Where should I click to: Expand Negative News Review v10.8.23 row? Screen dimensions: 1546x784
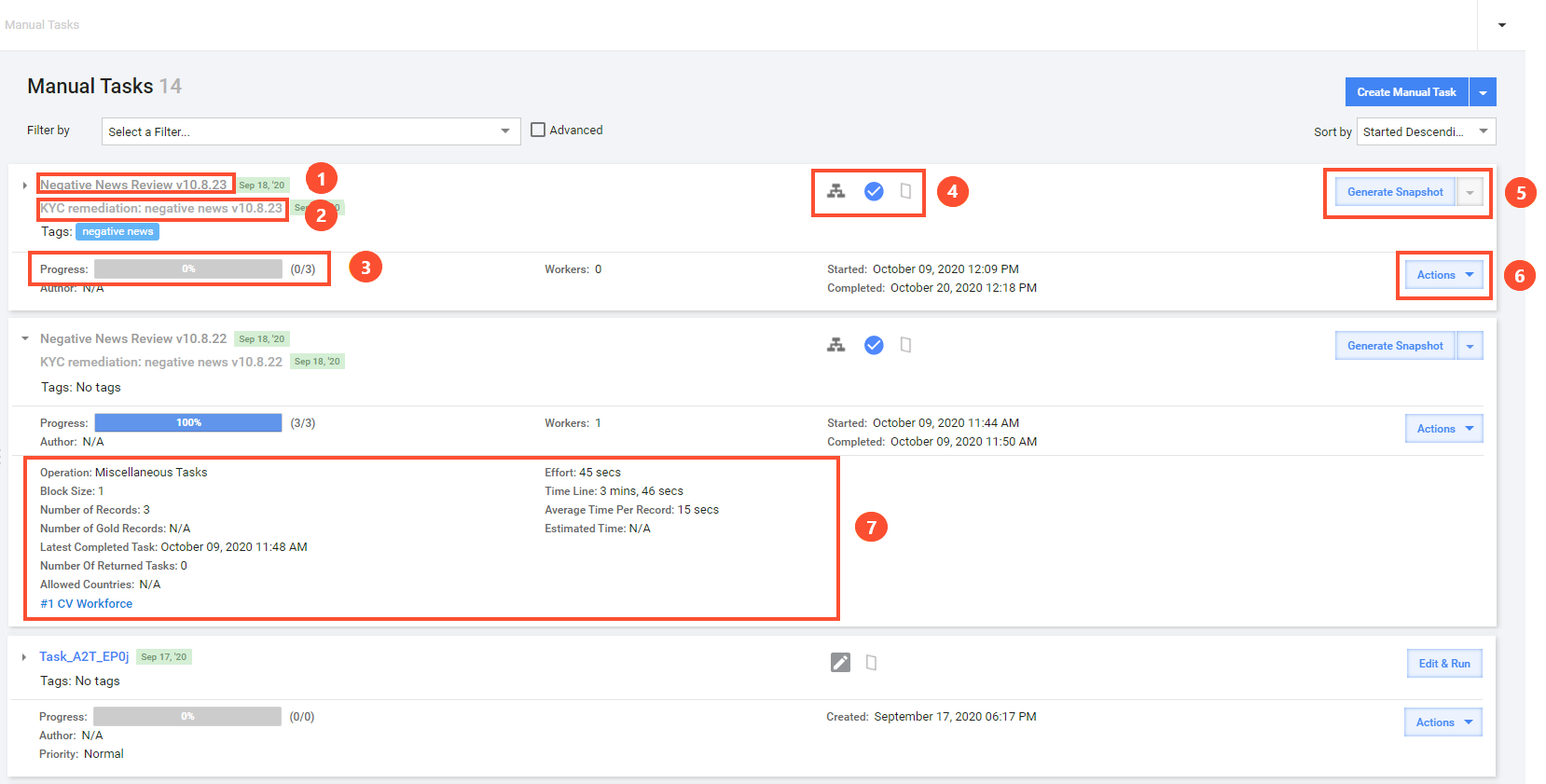(24, 186)
